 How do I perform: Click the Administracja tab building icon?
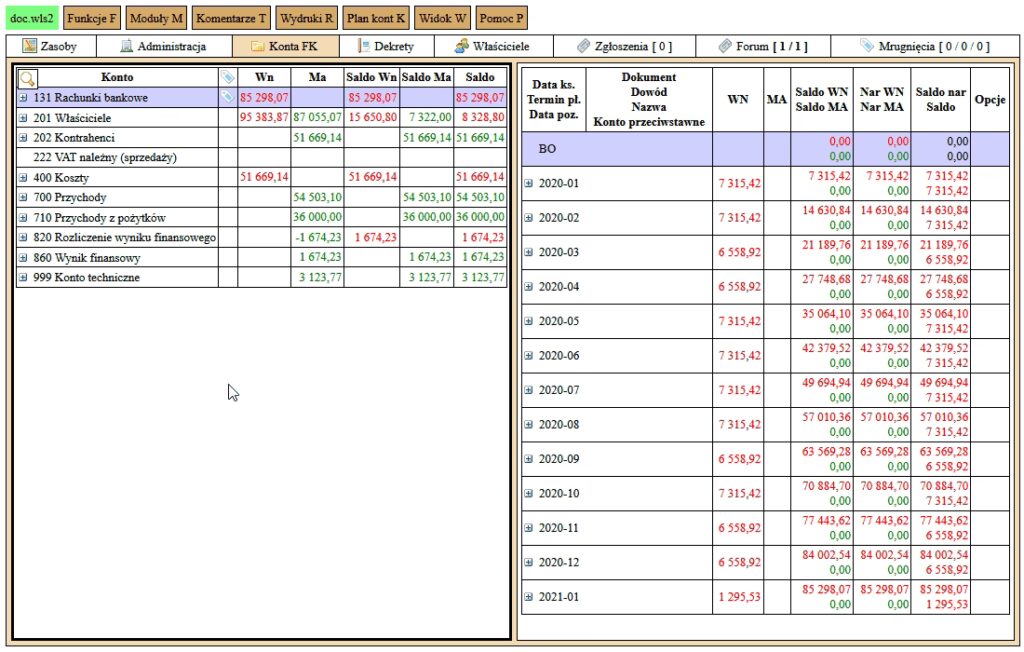point(127,46)
